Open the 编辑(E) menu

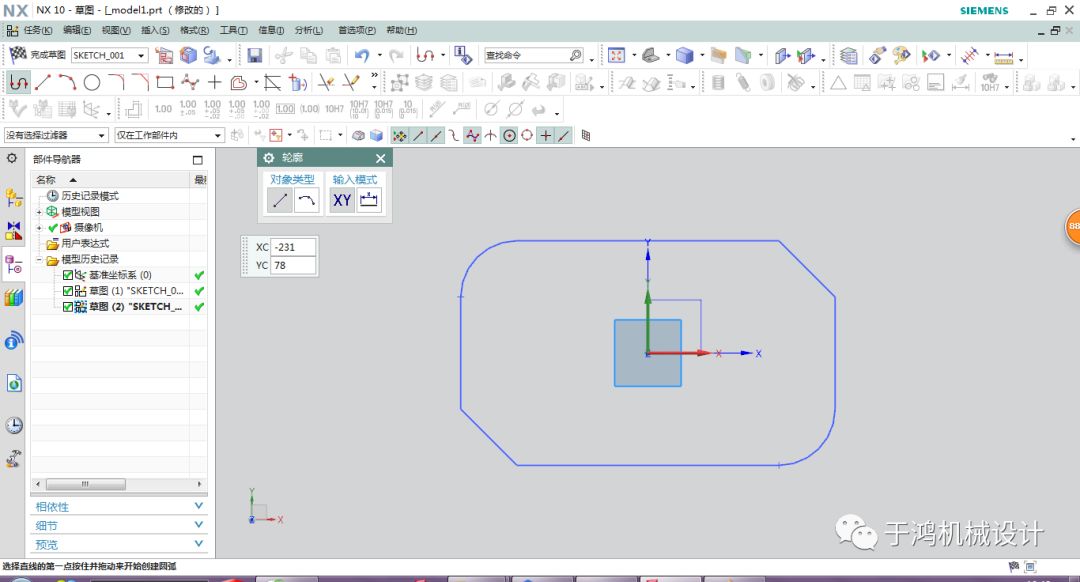(76, 30)
